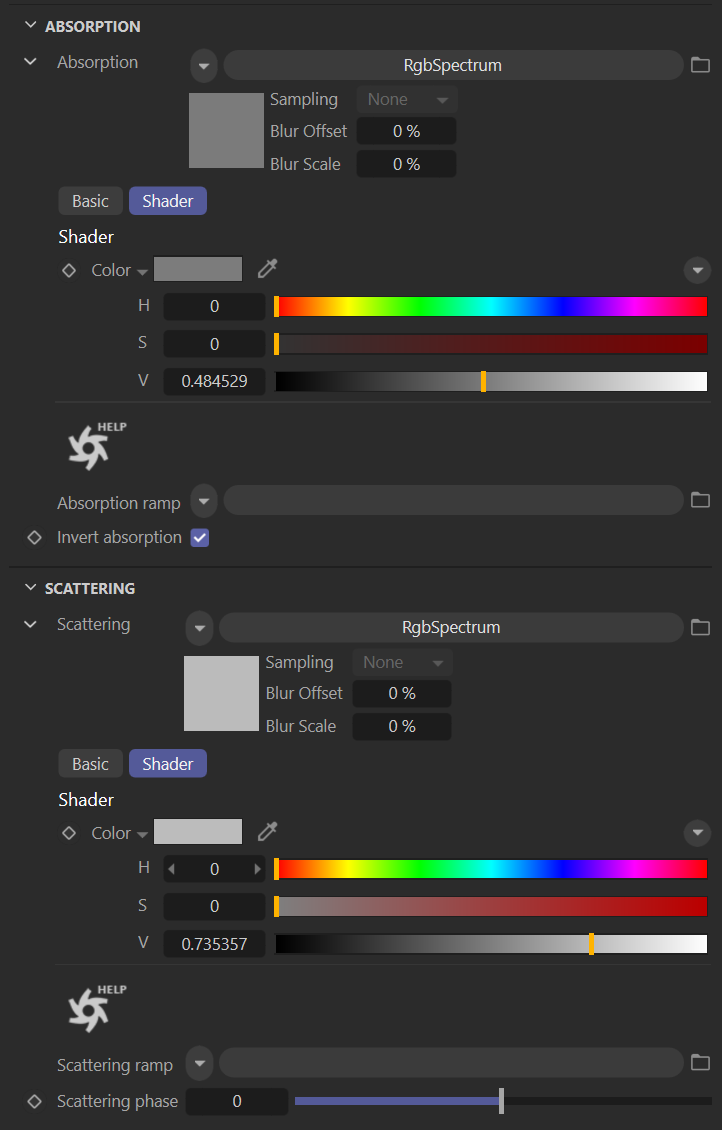Switch to Basic tab under Absorption
Screen dimensions: 722x1130
pyautogui.click(x=90, y=201)
